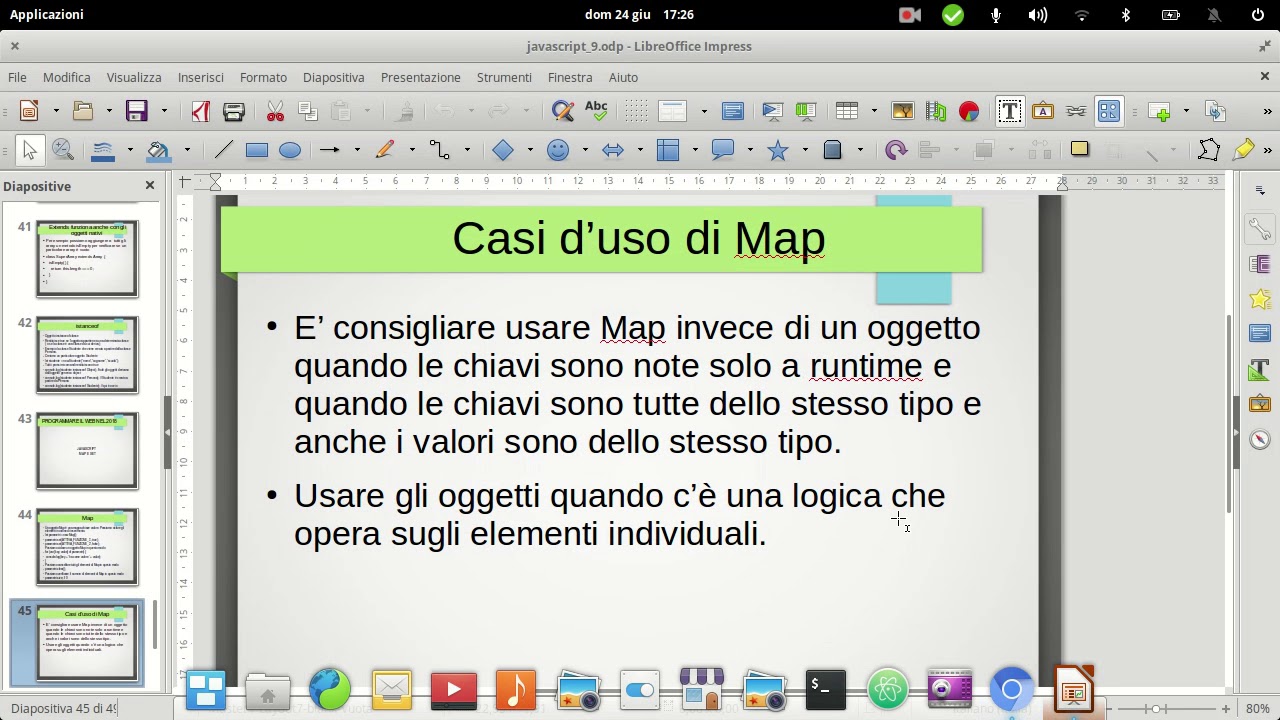Launch Chromium from the dock

(1011, 689)
